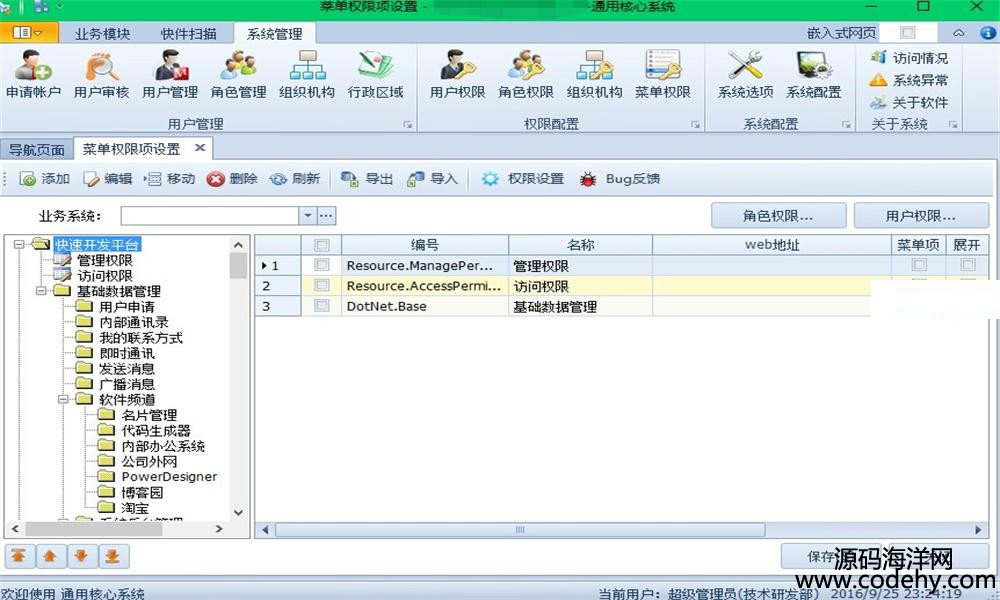Open 用户权限 ribbon icon with key

click(x=457, y=74)
